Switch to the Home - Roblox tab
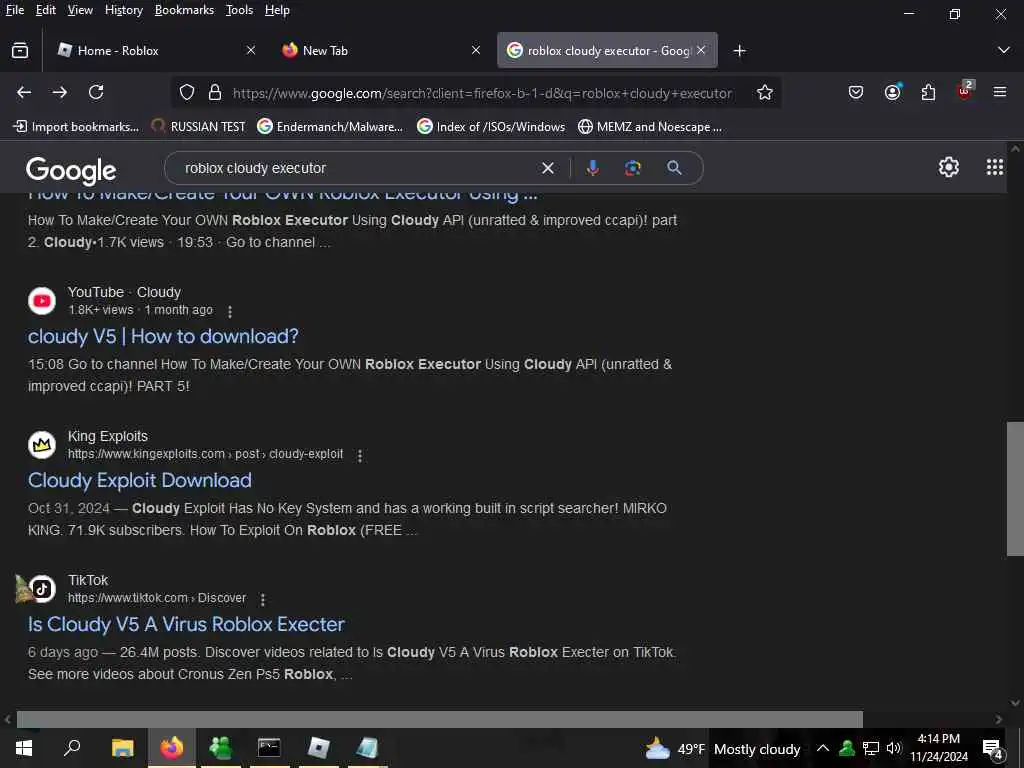The height and width of the screenshot is (768, 1024). point(155,50)
